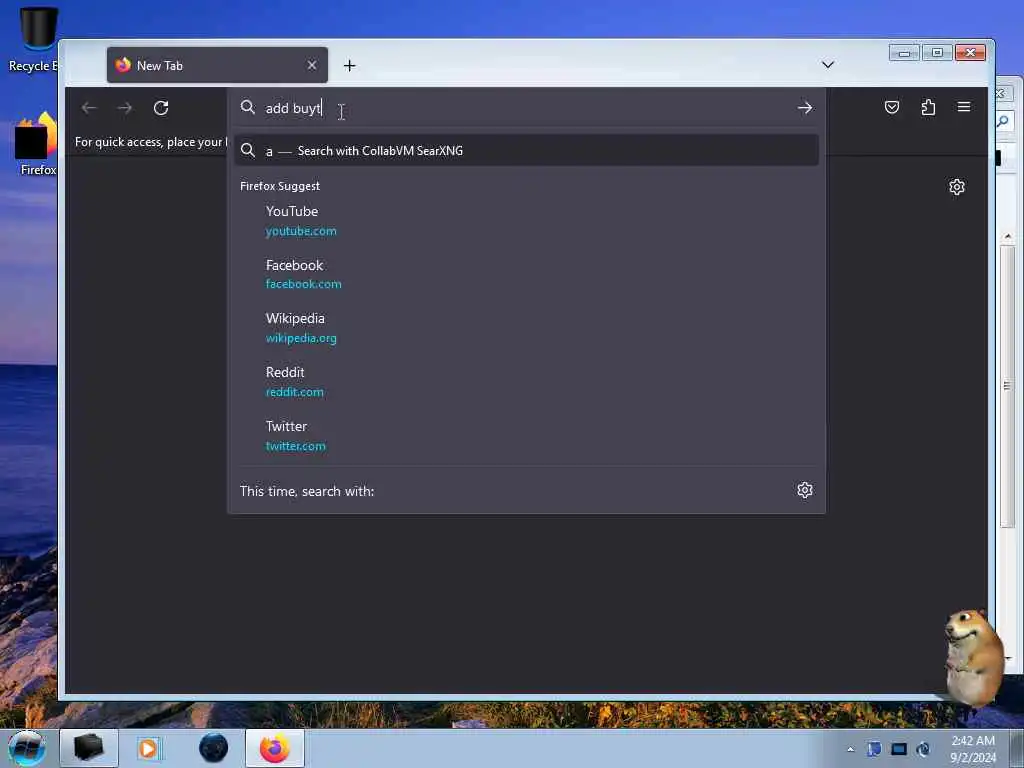Click the twitter.com link text
This screenshot has width=1024, height=768.
tap(295, 446)
